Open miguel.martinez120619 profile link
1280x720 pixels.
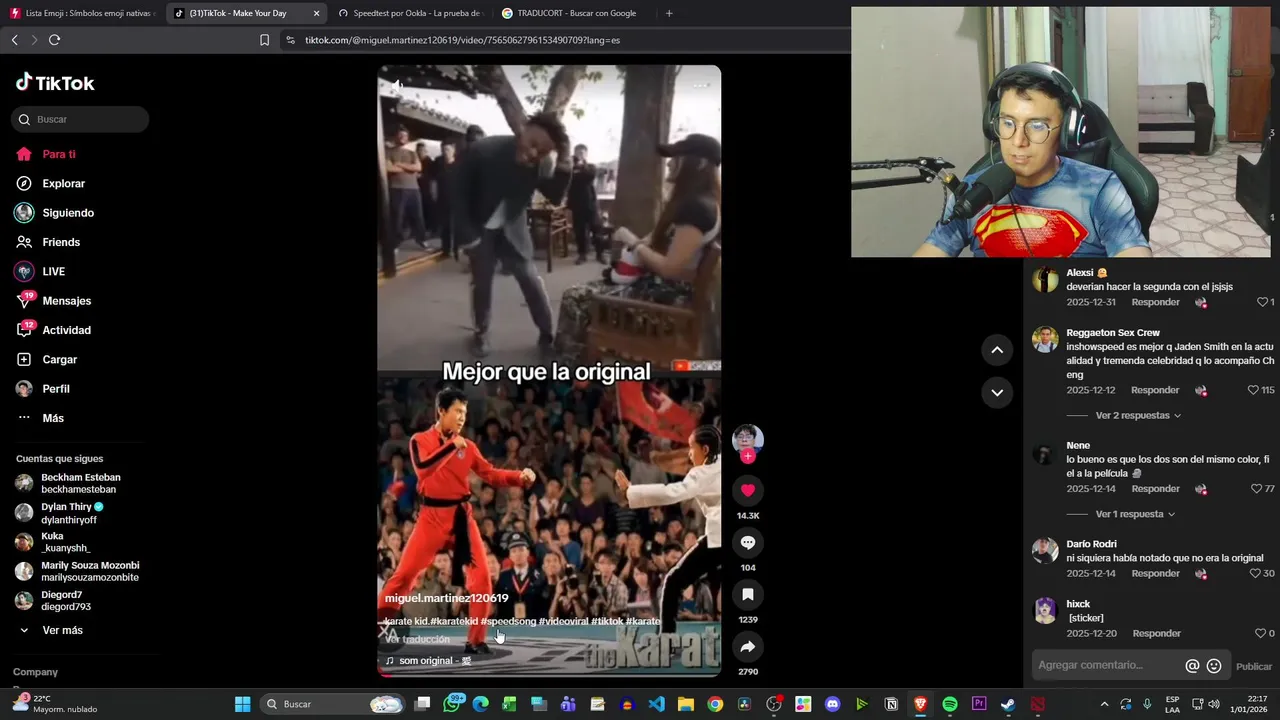[446, 598]
